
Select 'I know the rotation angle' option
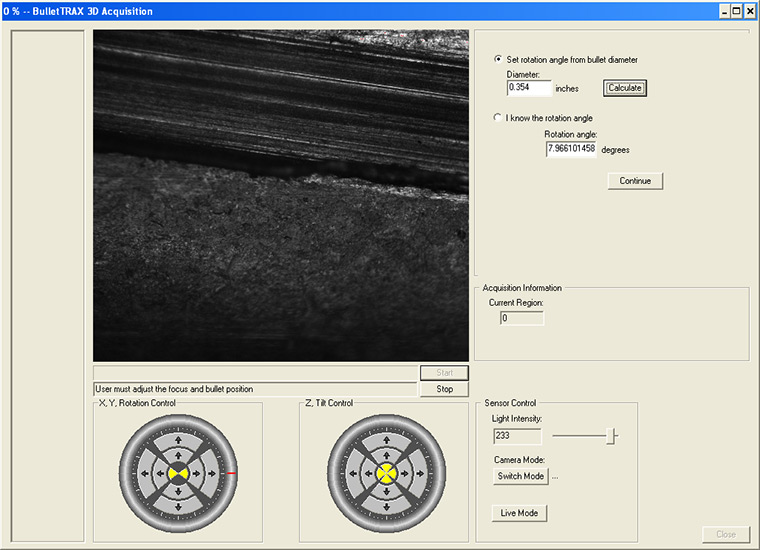(497, 117)
